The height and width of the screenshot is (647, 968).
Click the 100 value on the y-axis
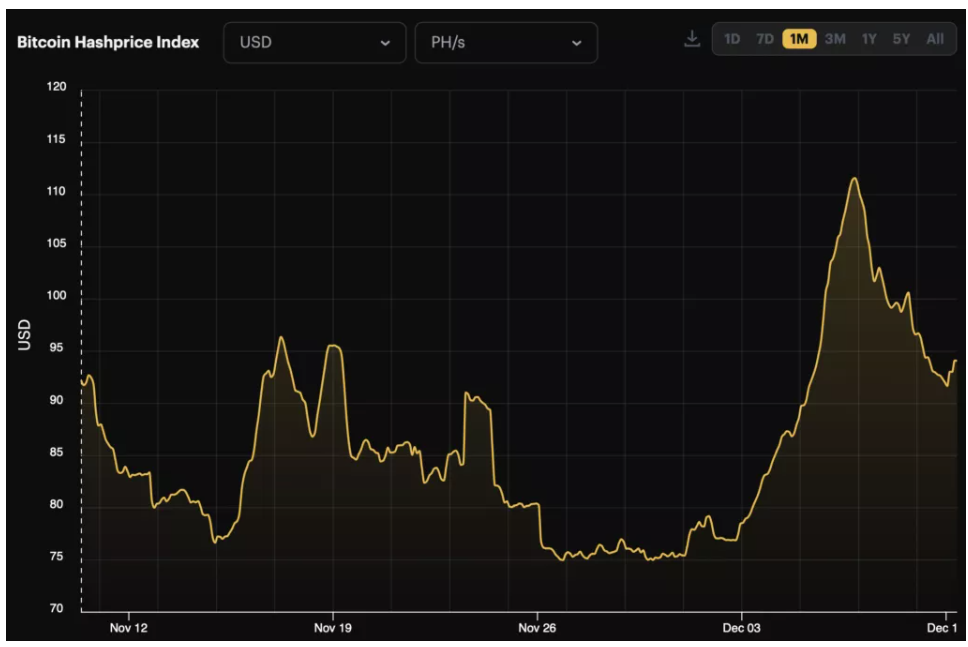coord(56,297)
